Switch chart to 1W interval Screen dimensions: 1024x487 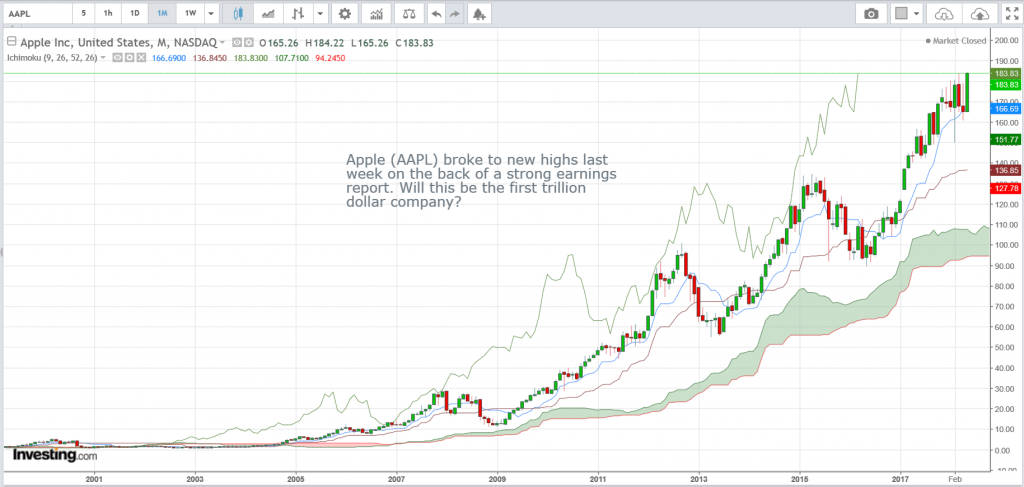pyautogui.click(x=190, y=13)
